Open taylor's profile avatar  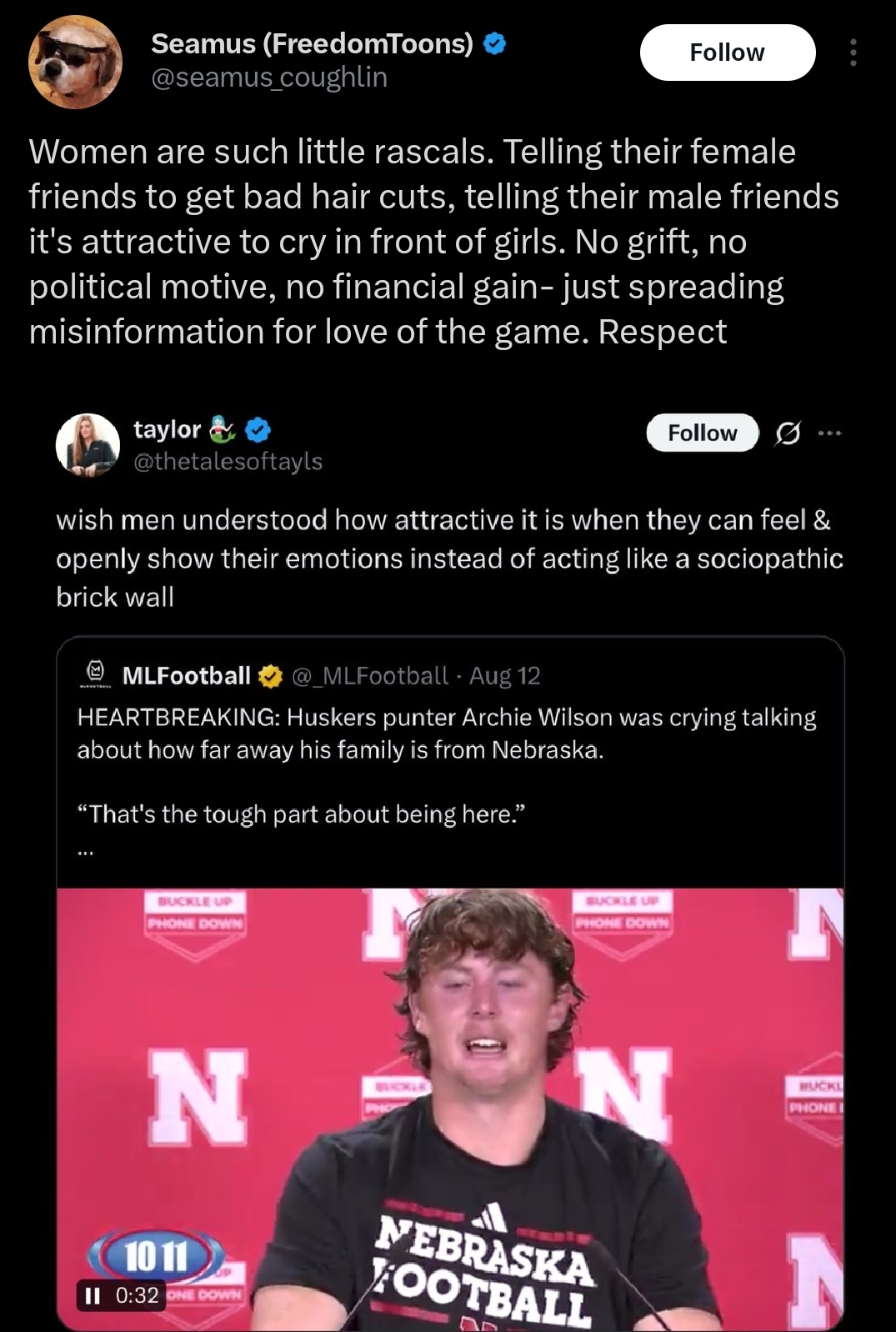[88, 445]
